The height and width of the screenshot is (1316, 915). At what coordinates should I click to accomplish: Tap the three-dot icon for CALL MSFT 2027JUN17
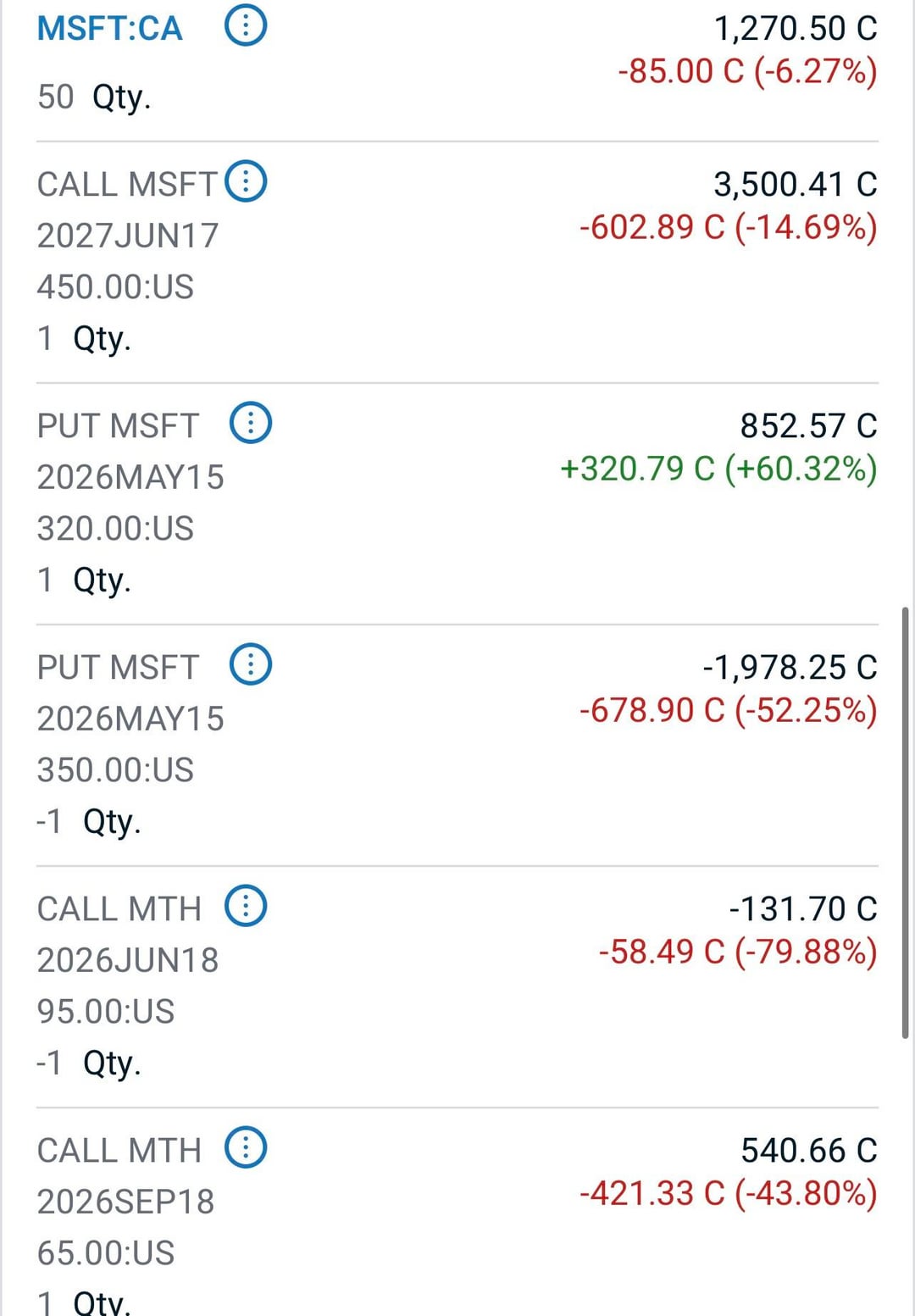tap(246, 181)
